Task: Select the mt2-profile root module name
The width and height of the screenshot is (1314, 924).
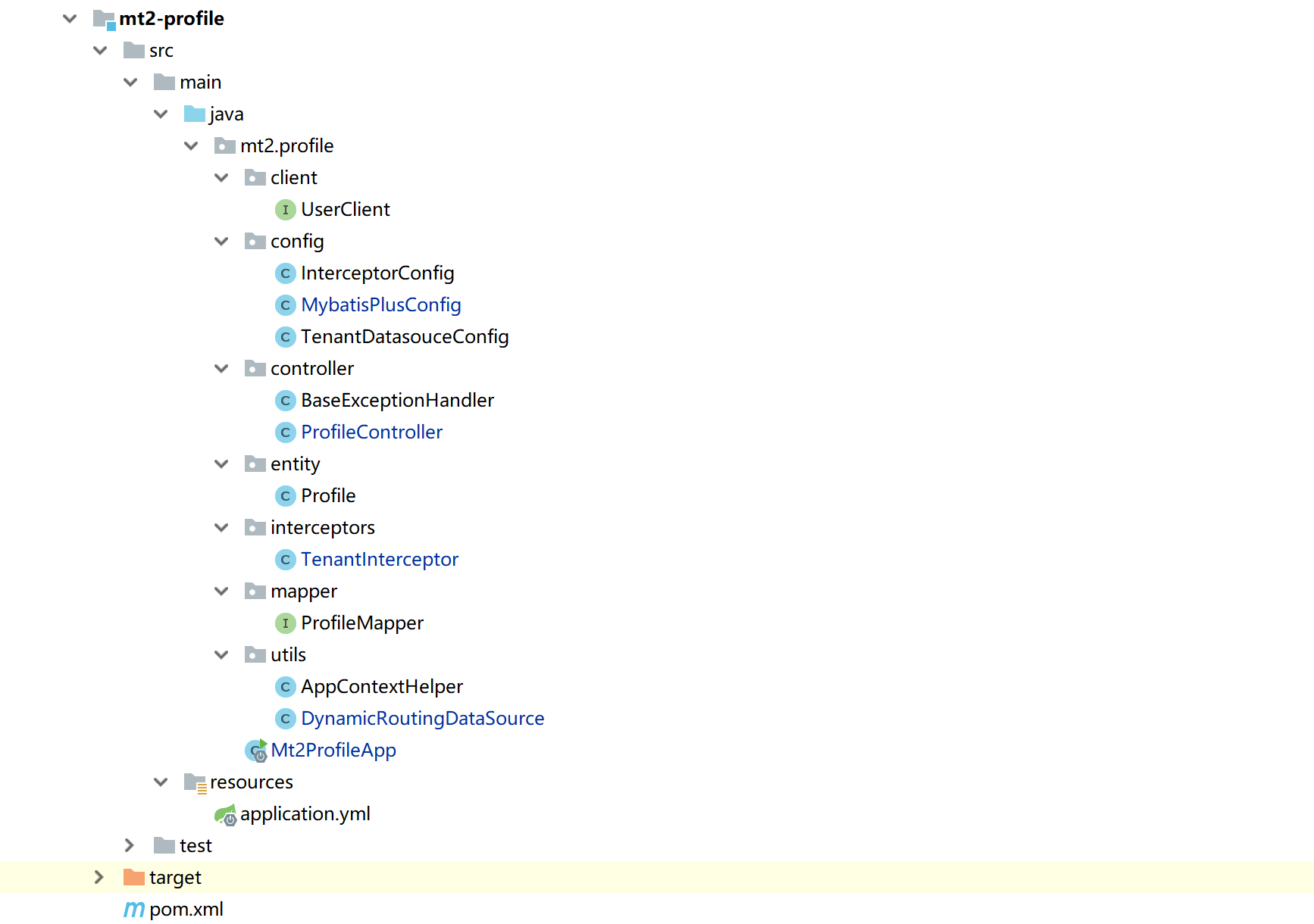Action: click(171, 18)
